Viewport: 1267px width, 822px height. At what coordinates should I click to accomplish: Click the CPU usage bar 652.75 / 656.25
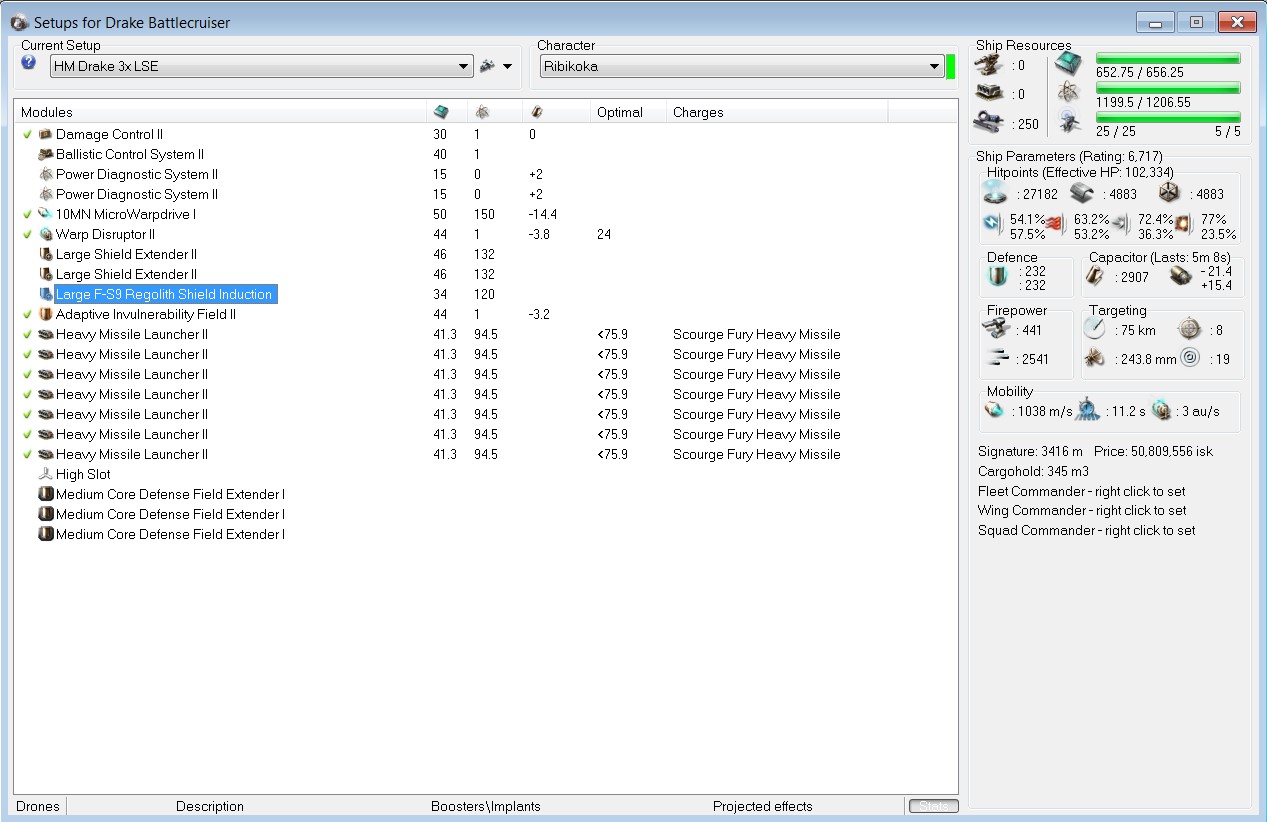click(1168, 59)
